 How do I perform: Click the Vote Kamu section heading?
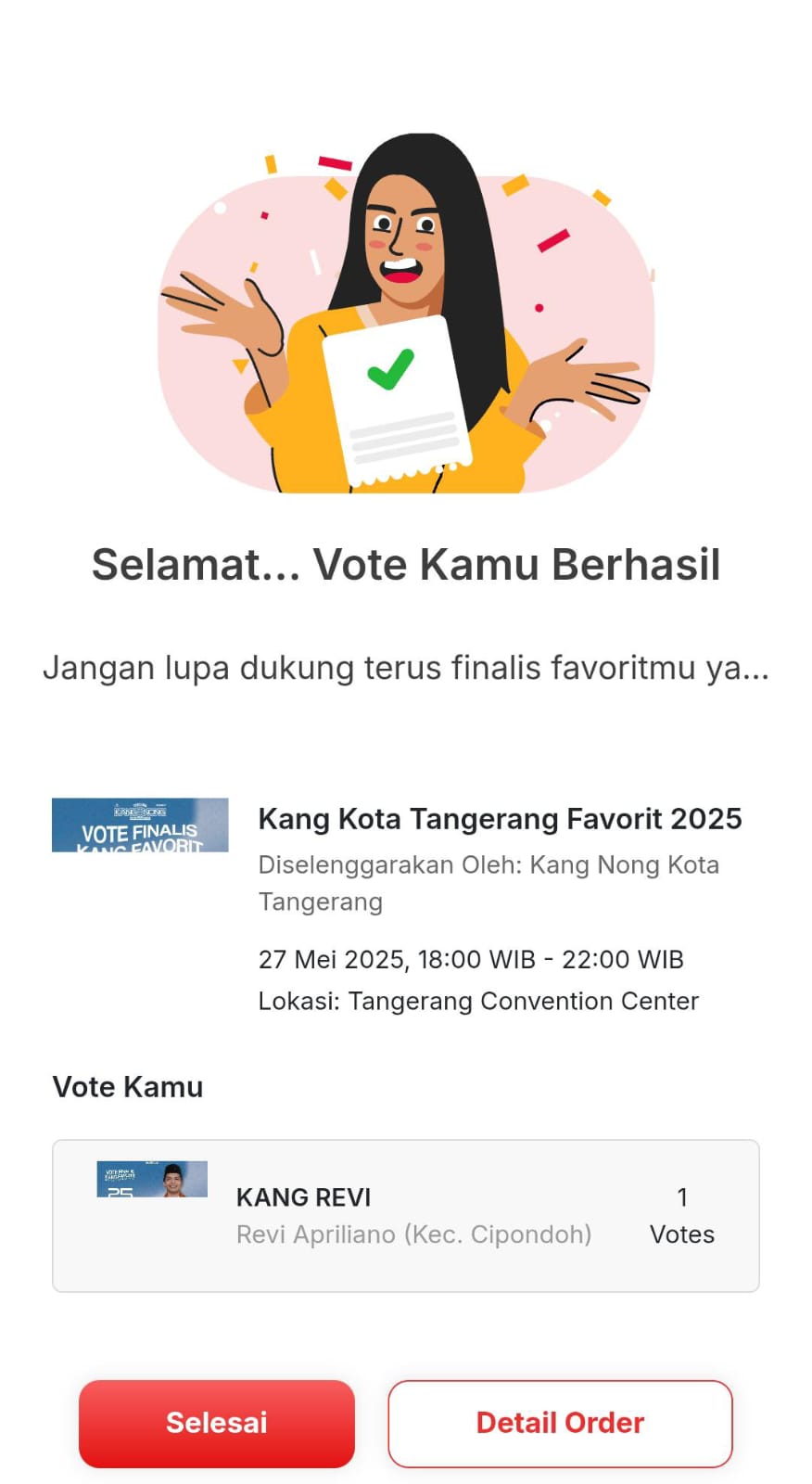pos(128,1087)
